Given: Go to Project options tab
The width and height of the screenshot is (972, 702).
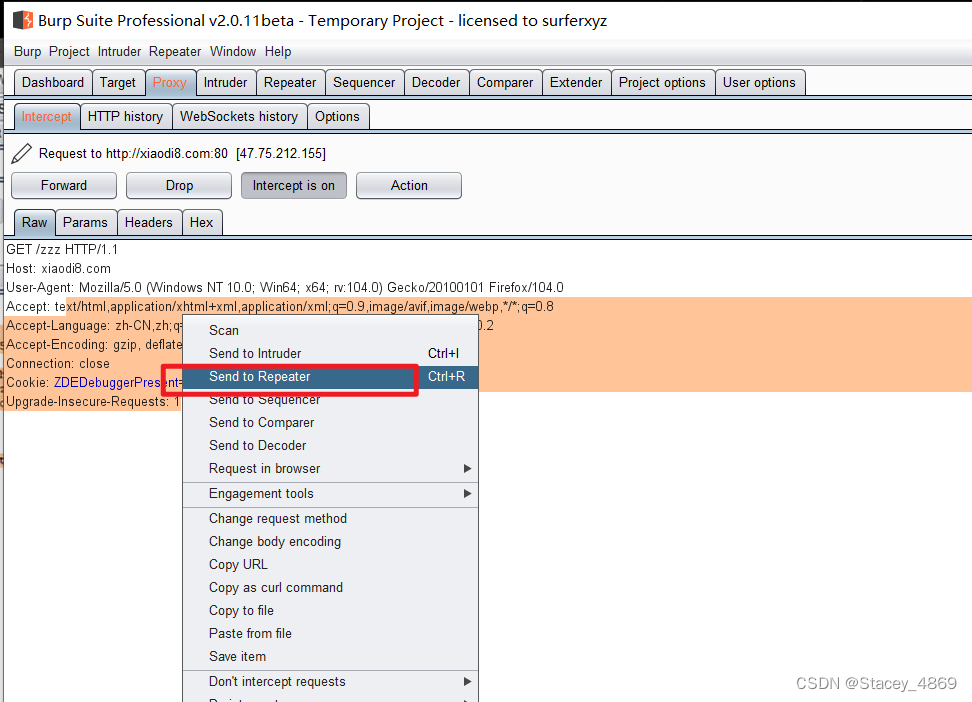Looking at the screenshot, I should pyautogui.click(x=662, y=82).
